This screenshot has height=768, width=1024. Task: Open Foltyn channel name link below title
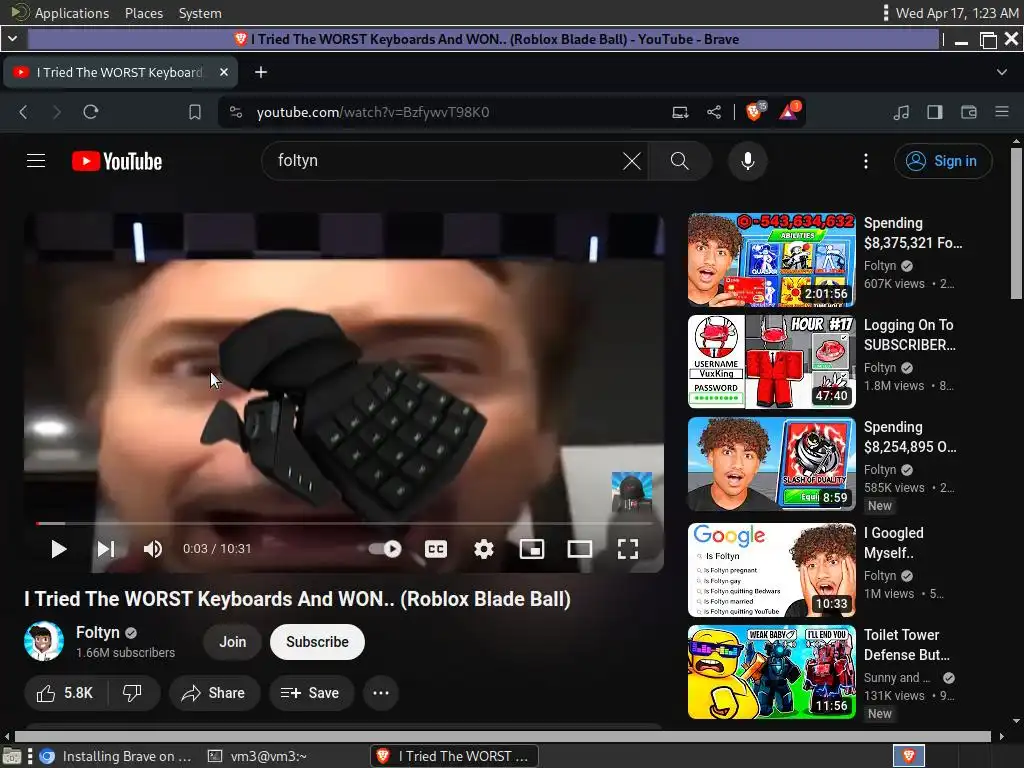pyautogui.click(x=98, y=632)
